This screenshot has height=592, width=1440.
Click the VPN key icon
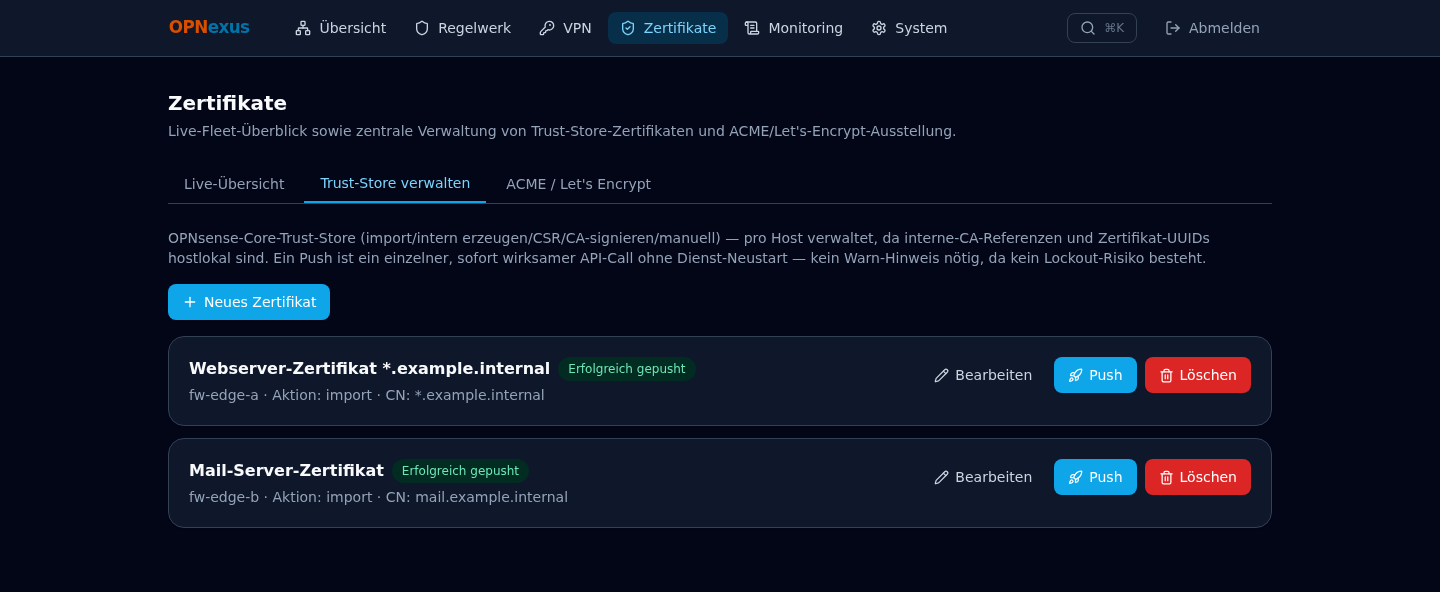click(x=547, y=28)
